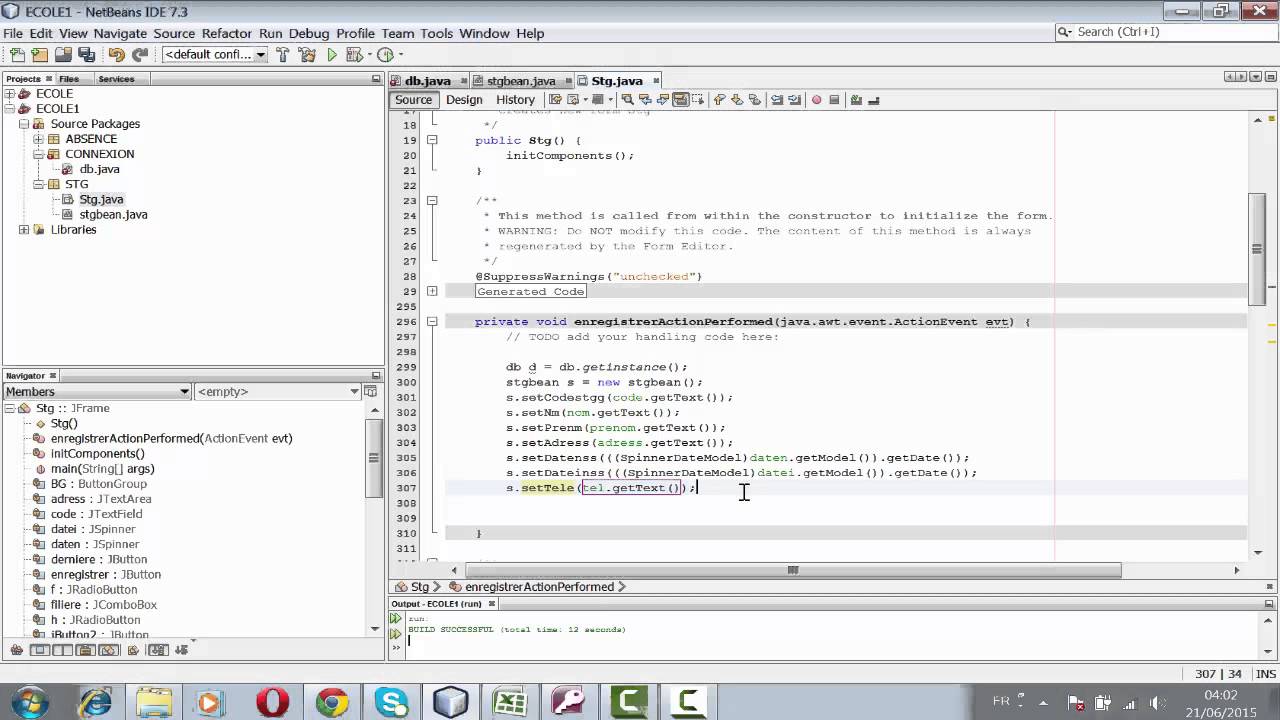Click the Shift Line Left icon
Screen dimensions: 1280x720
(777, 100)
